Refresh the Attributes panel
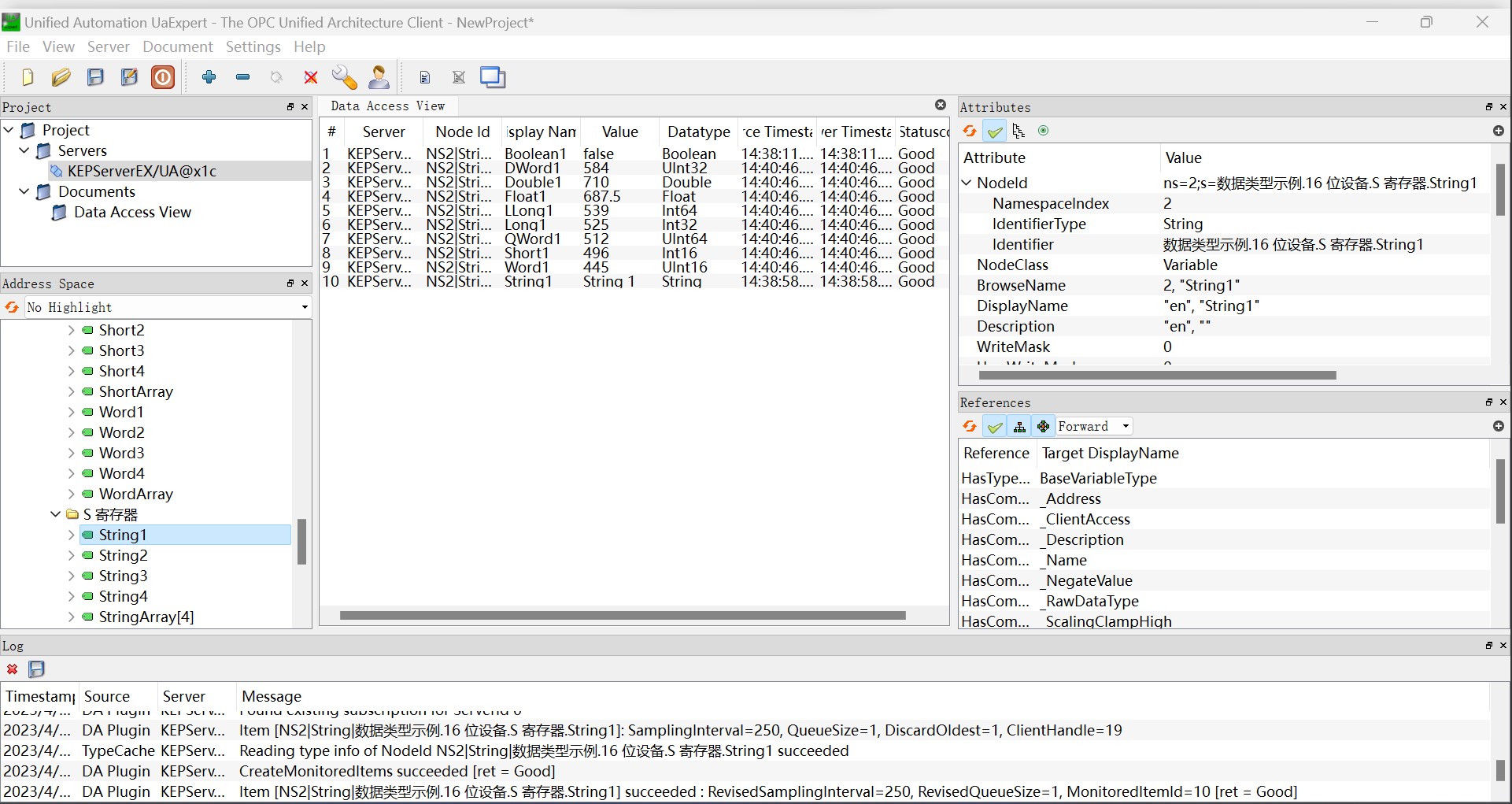The width and height of the screenshot is (1512, 804). (970, 131)
